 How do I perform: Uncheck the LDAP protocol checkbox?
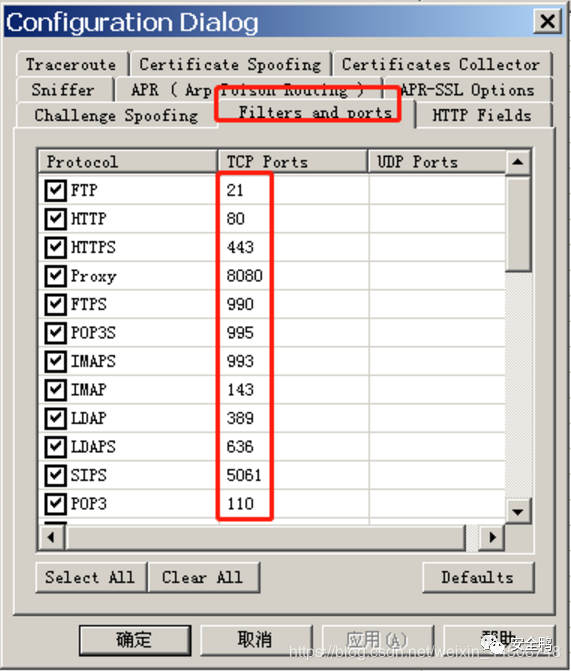click(56, 419)
